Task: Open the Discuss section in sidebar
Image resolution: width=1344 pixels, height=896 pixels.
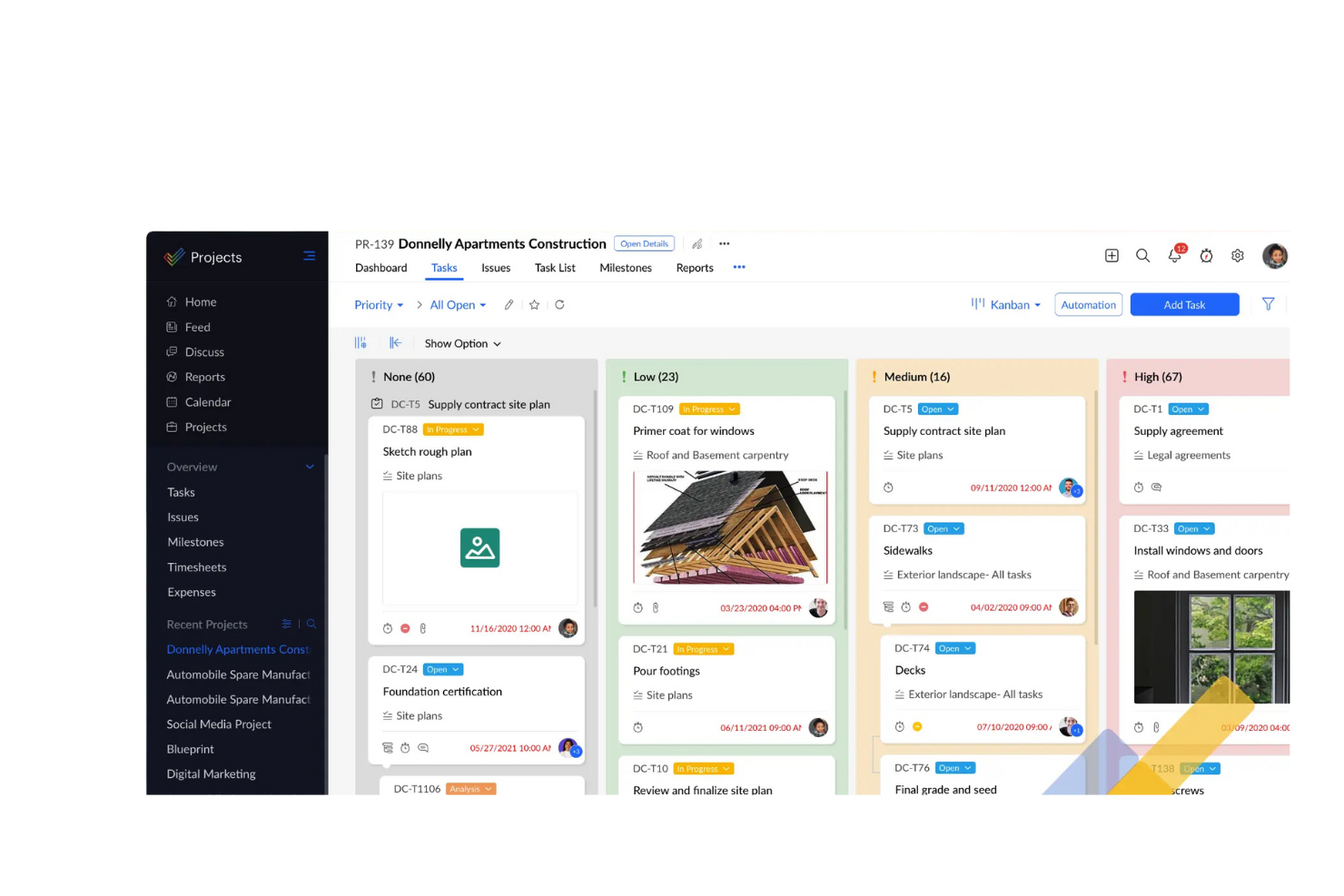Action: [204, 351]
